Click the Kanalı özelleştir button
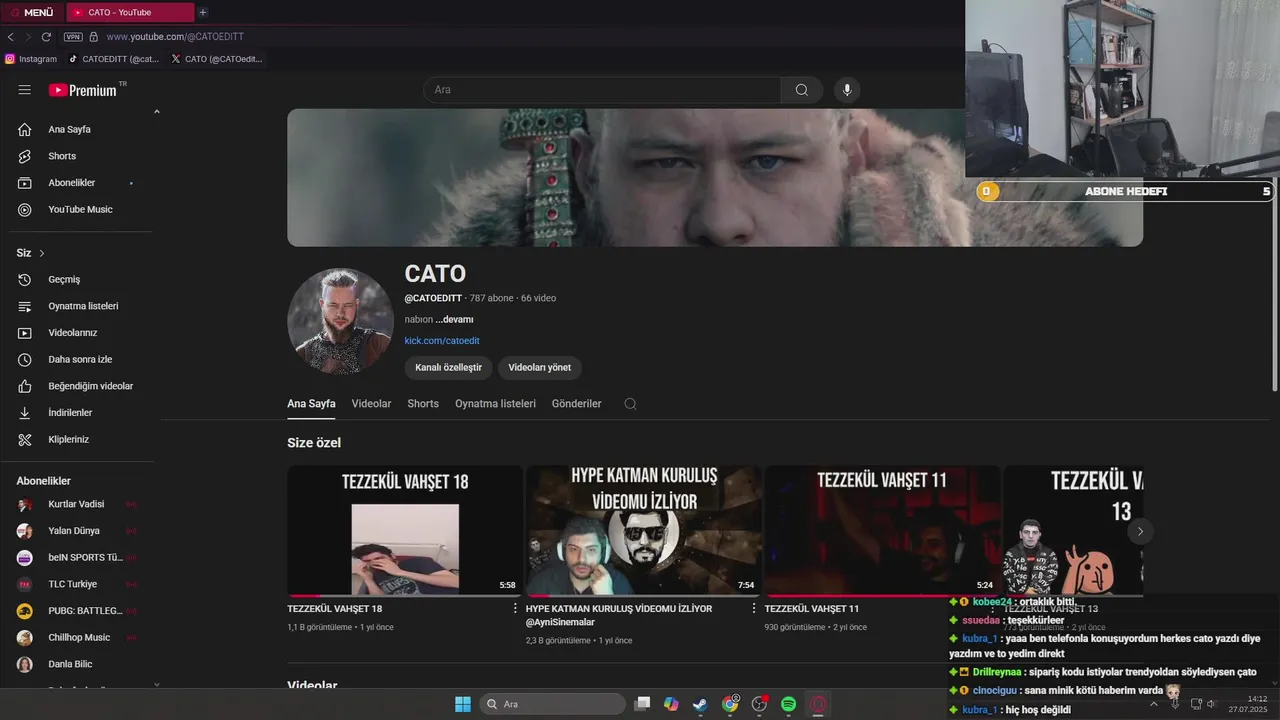This screenshot has height=720, width=1280. (x=448, y=367)
